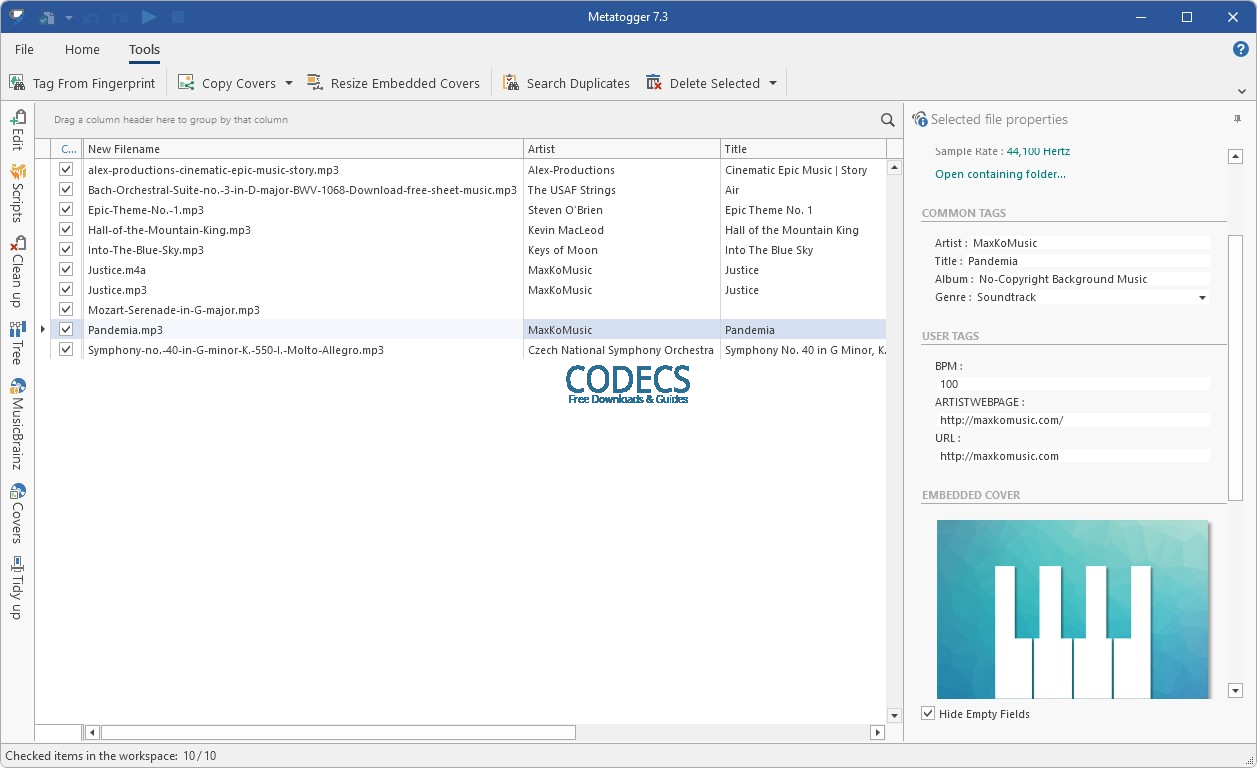This screenshot has width=1257, height=768.
Task: Switch to the Home tab
Action: point(82,49)
